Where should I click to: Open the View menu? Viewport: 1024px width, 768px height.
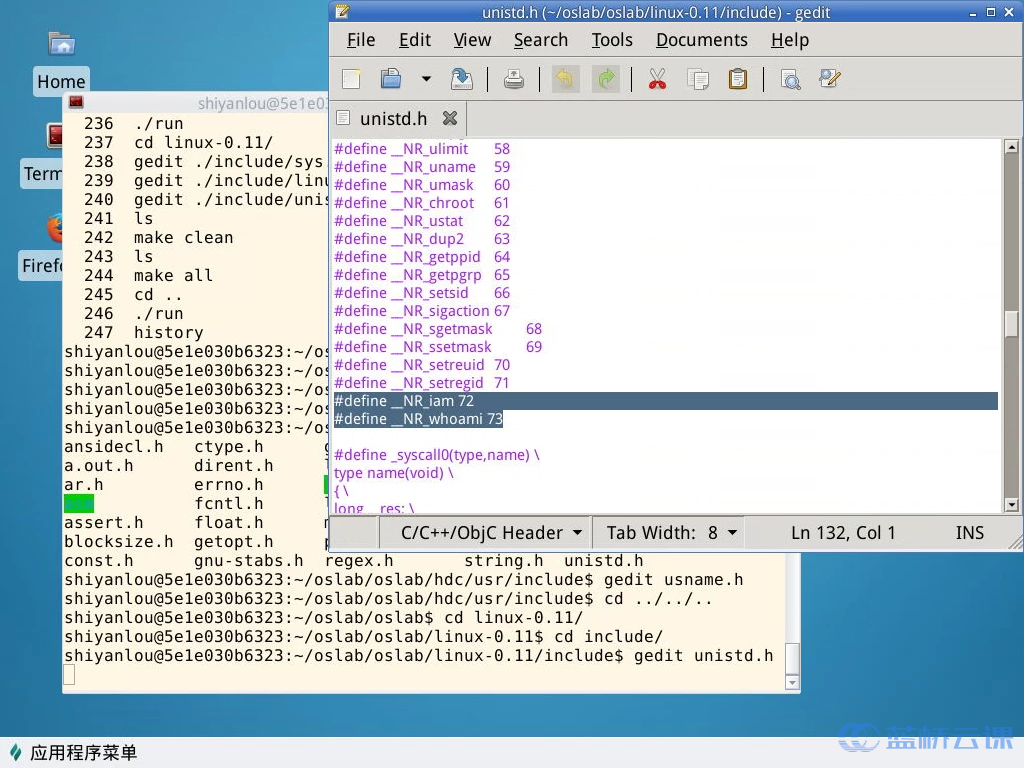click(x=472, y=40)
